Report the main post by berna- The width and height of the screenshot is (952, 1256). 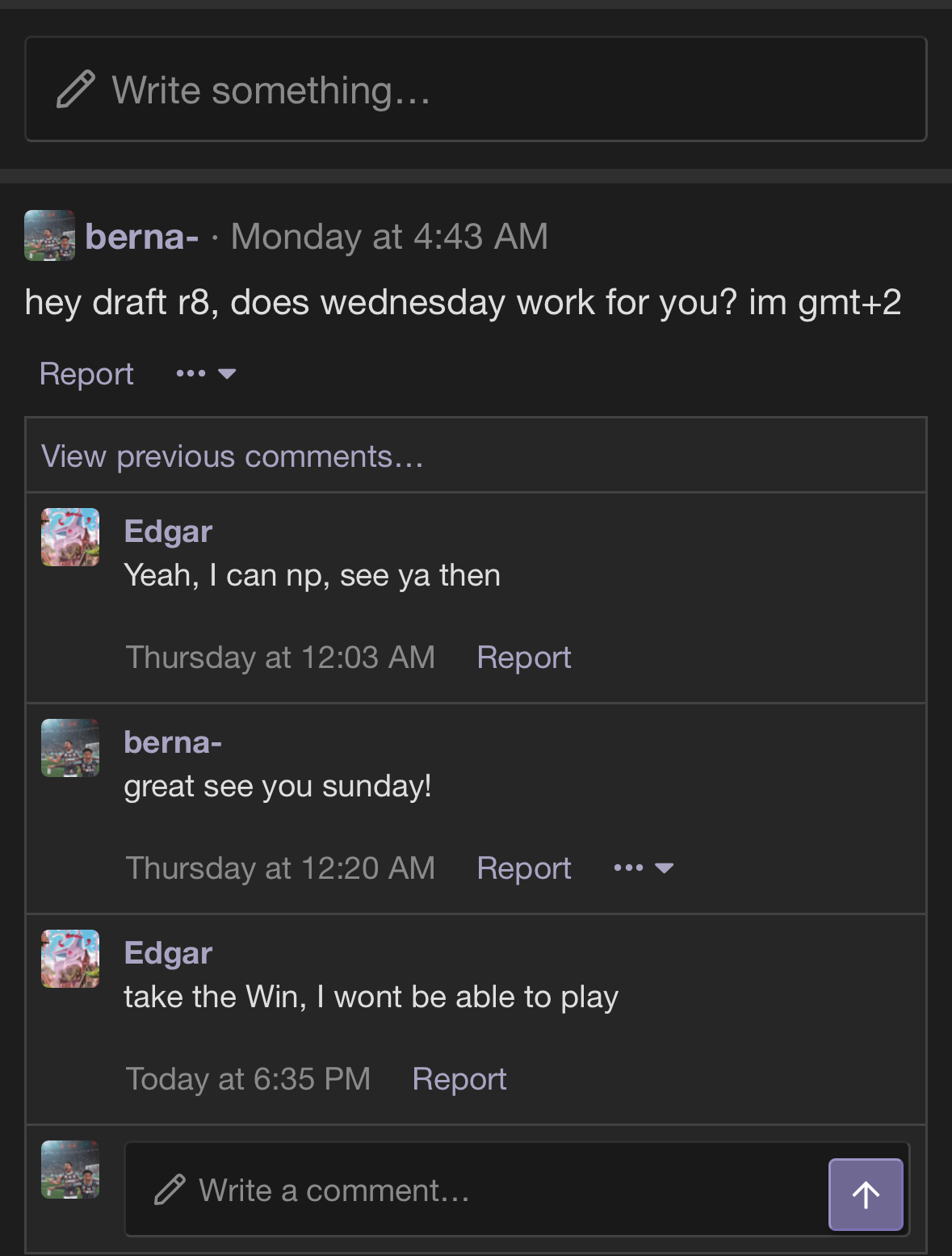86,374
